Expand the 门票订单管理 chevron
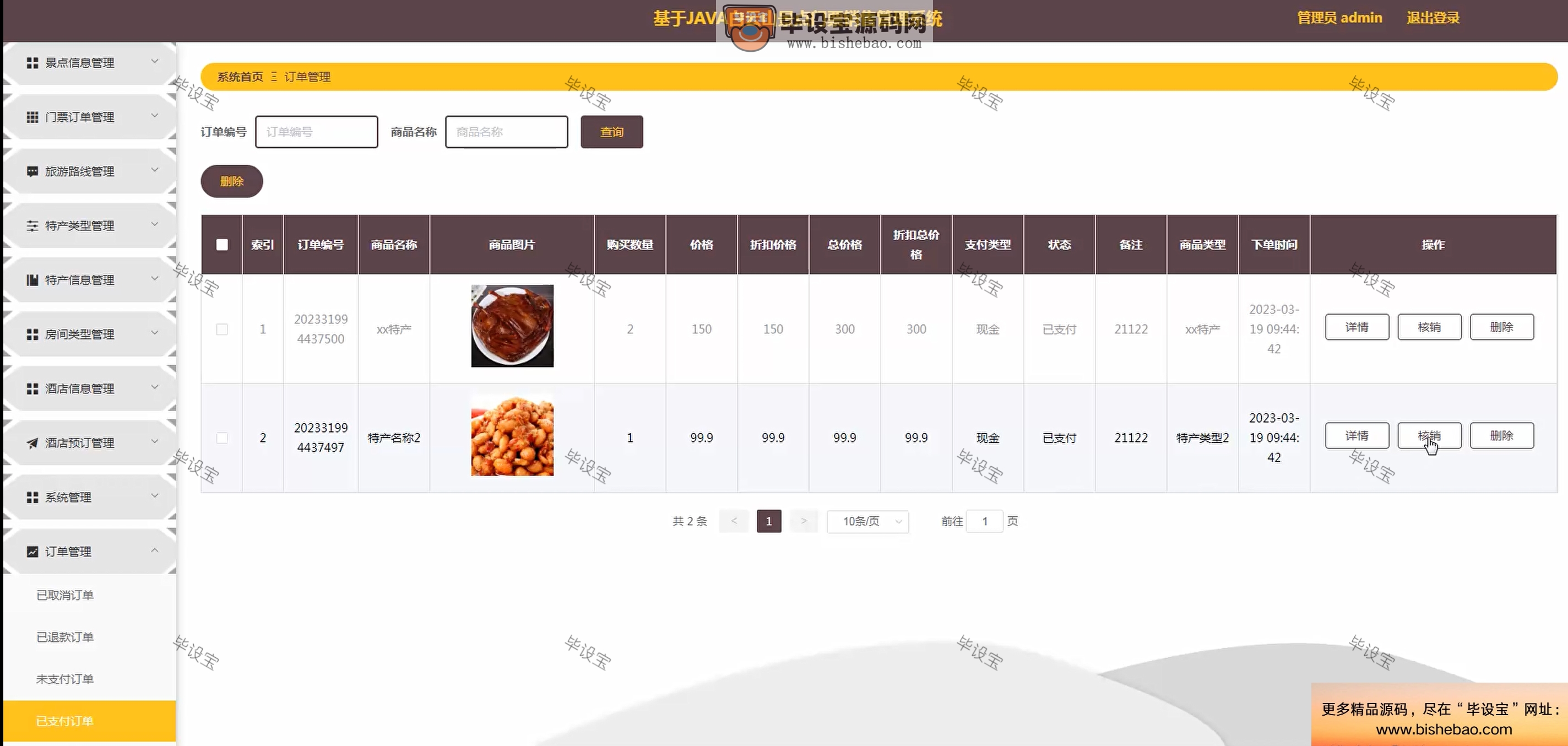The height and width of the screenshot is (746, 1568). pyautogui.click(x=155, y=115)
